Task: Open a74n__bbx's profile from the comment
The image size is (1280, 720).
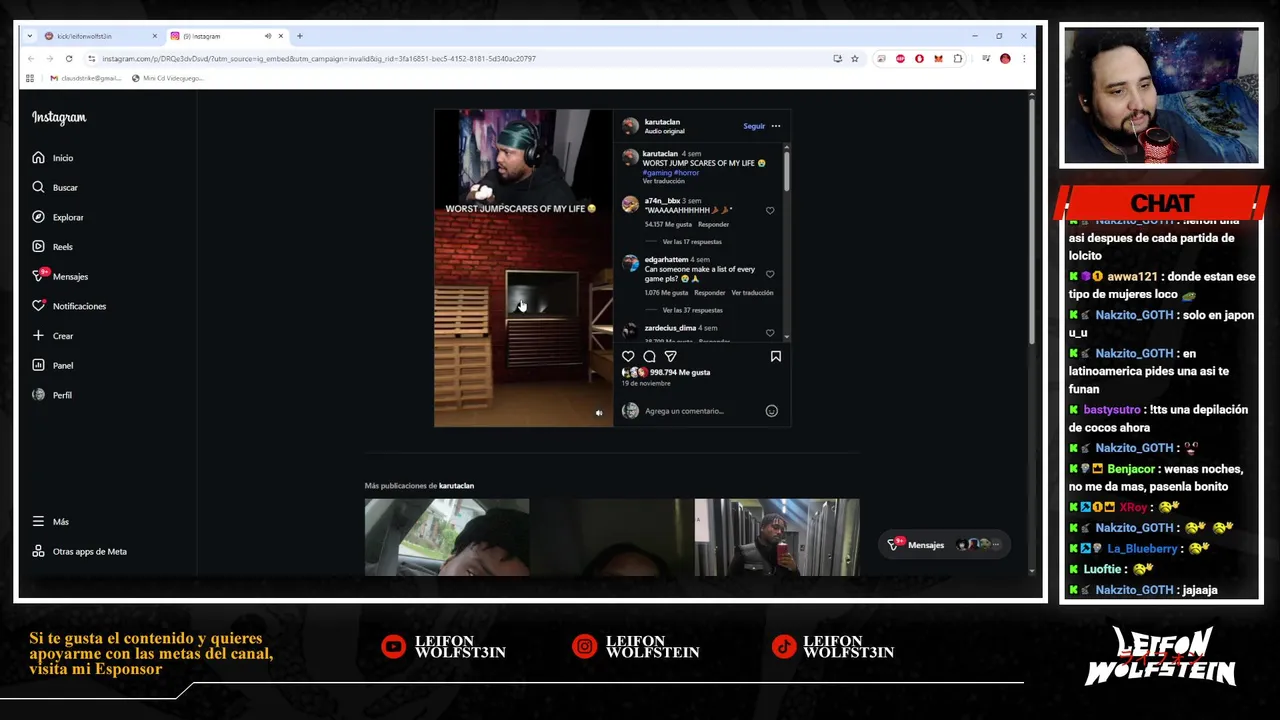Action: (662, 201)
